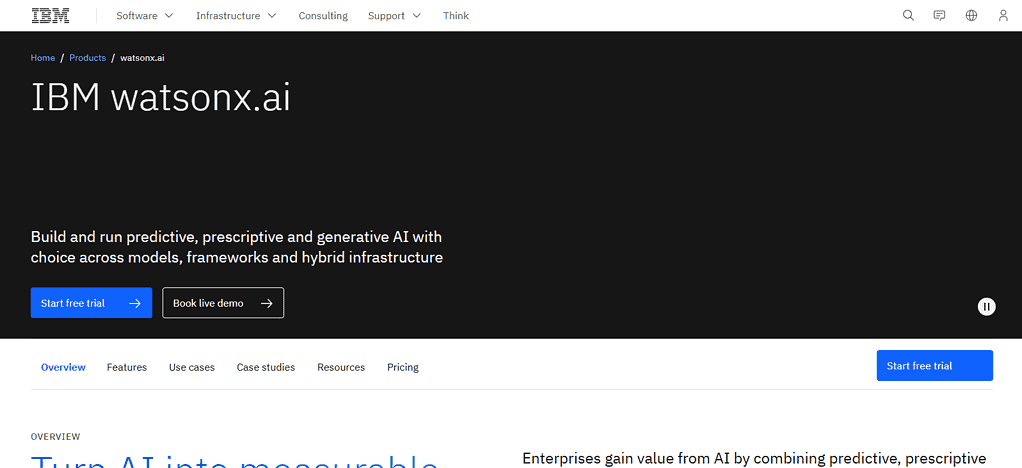Select the Use cases tab
The width and height of the screenshot is (1022, 468).
[192, 368]
